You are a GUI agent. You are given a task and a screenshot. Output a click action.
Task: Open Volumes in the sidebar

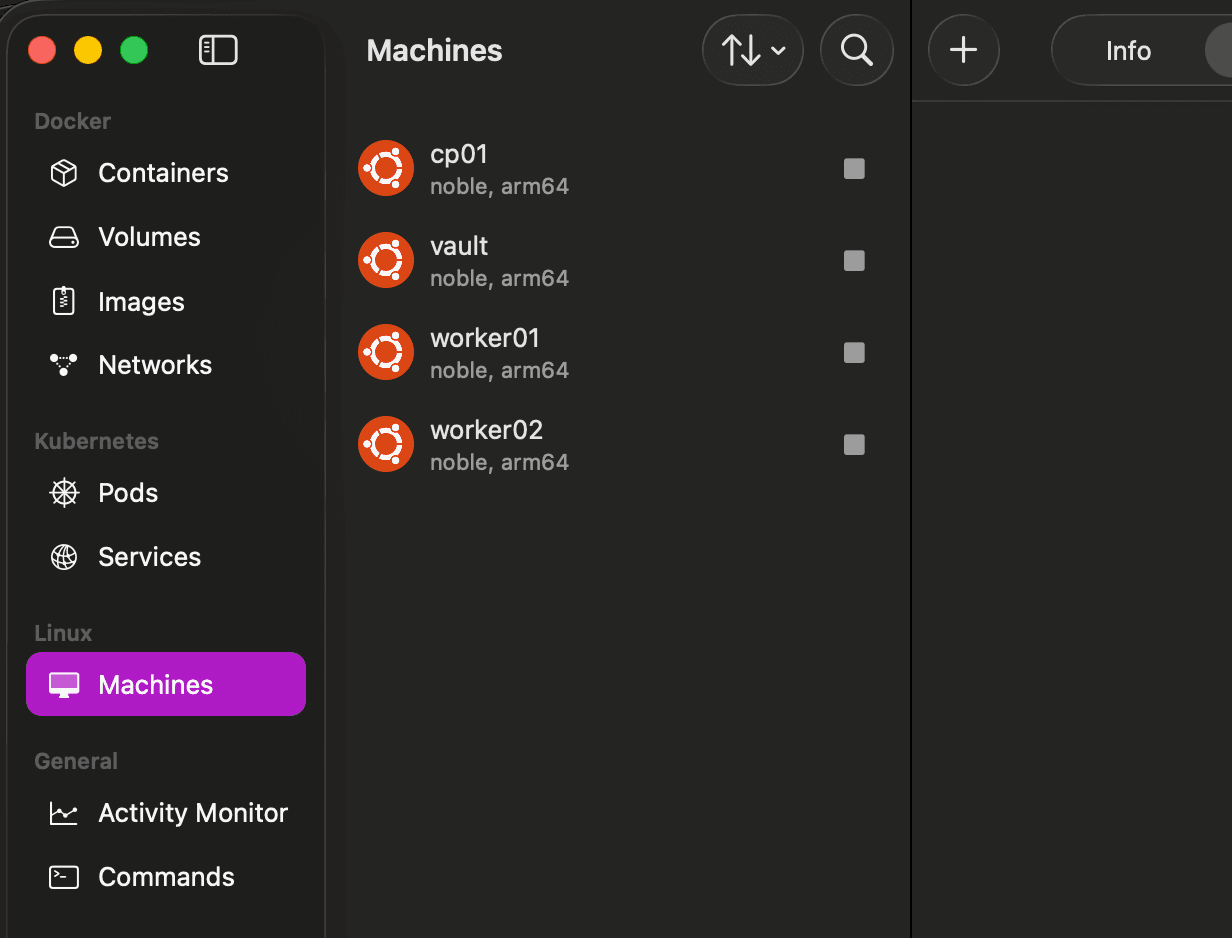click(166, 237)
